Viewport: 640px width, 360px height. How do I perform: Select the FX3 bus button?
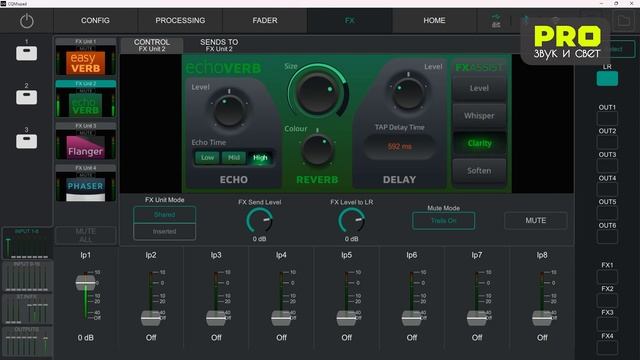tap(607, 324)
